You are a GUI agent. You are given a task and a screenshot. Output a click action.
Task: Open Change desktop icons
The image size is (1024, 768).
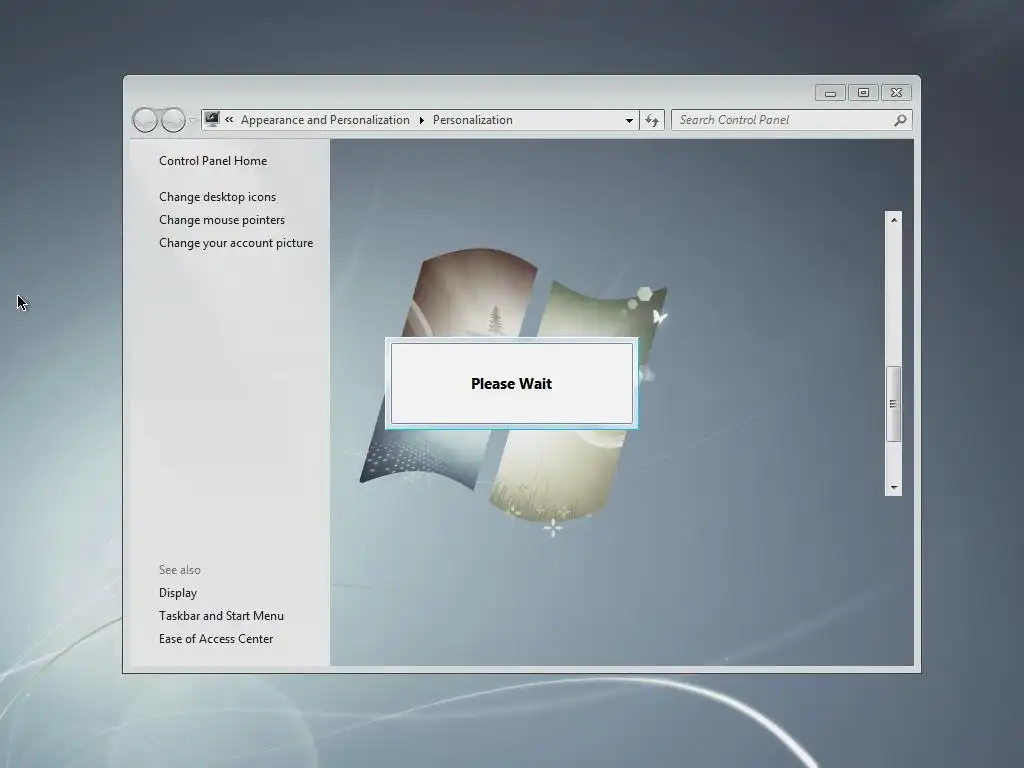click(217, 197)
